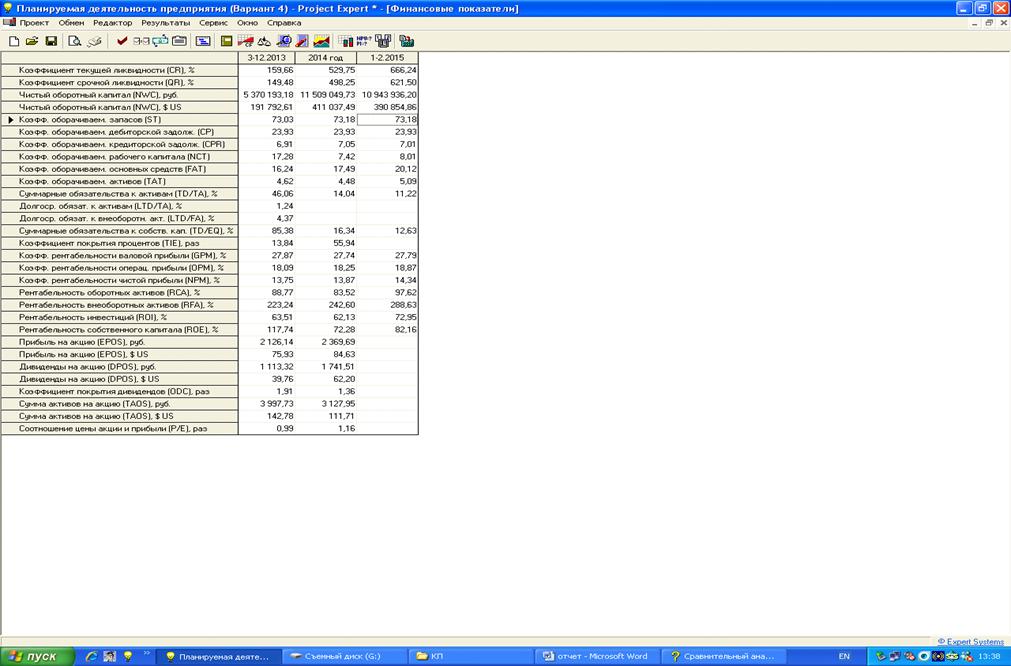Image resolution: width=1011 pixels, height=666 pixels.
Task: Select row Рентабельность собственного капитала (ROE), %
Action: click(x=120, y=329)
